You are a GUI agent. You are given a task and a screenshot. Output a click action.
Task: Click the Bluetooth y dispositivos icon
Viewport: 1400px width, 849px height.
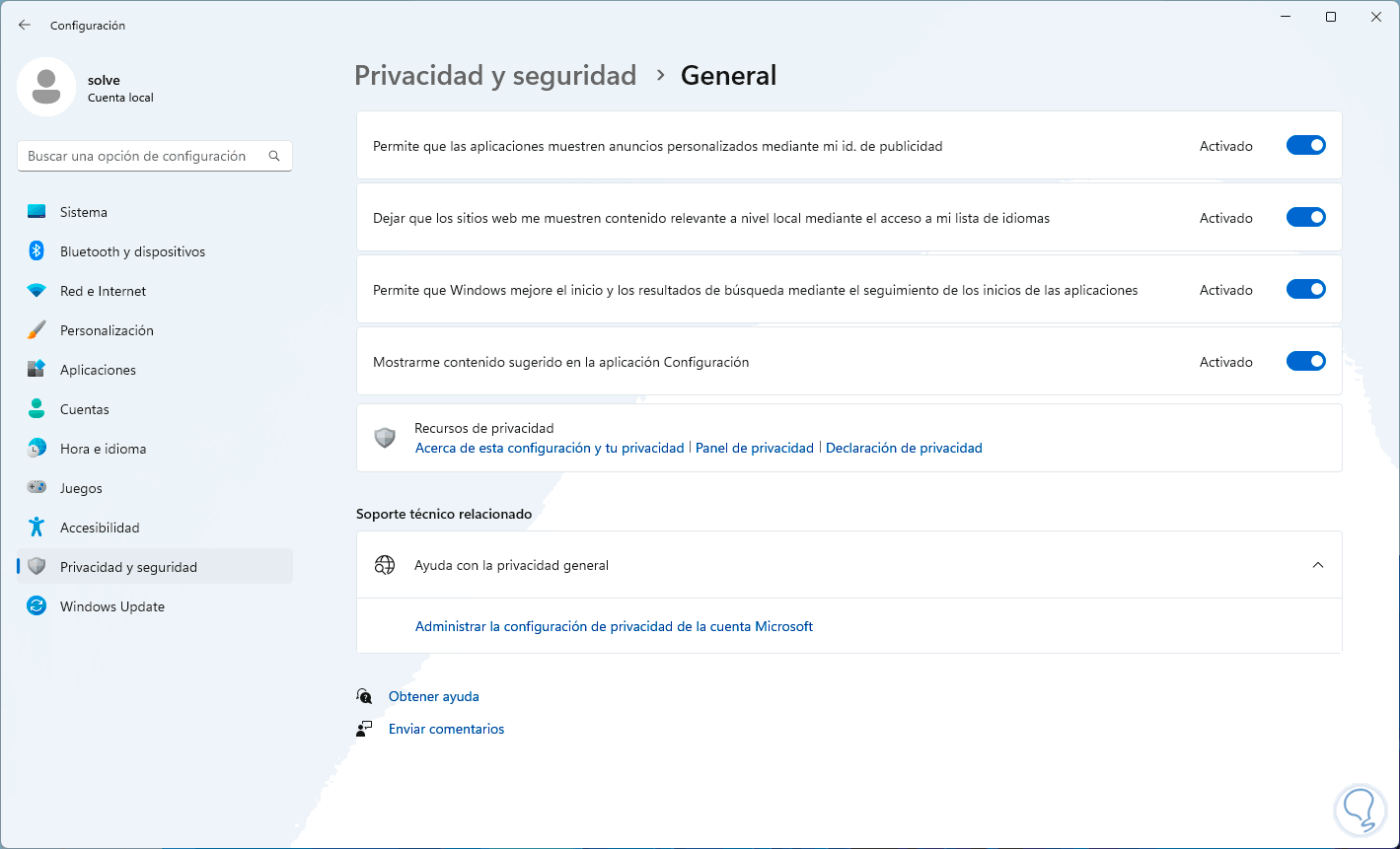[x=37, y=251]
